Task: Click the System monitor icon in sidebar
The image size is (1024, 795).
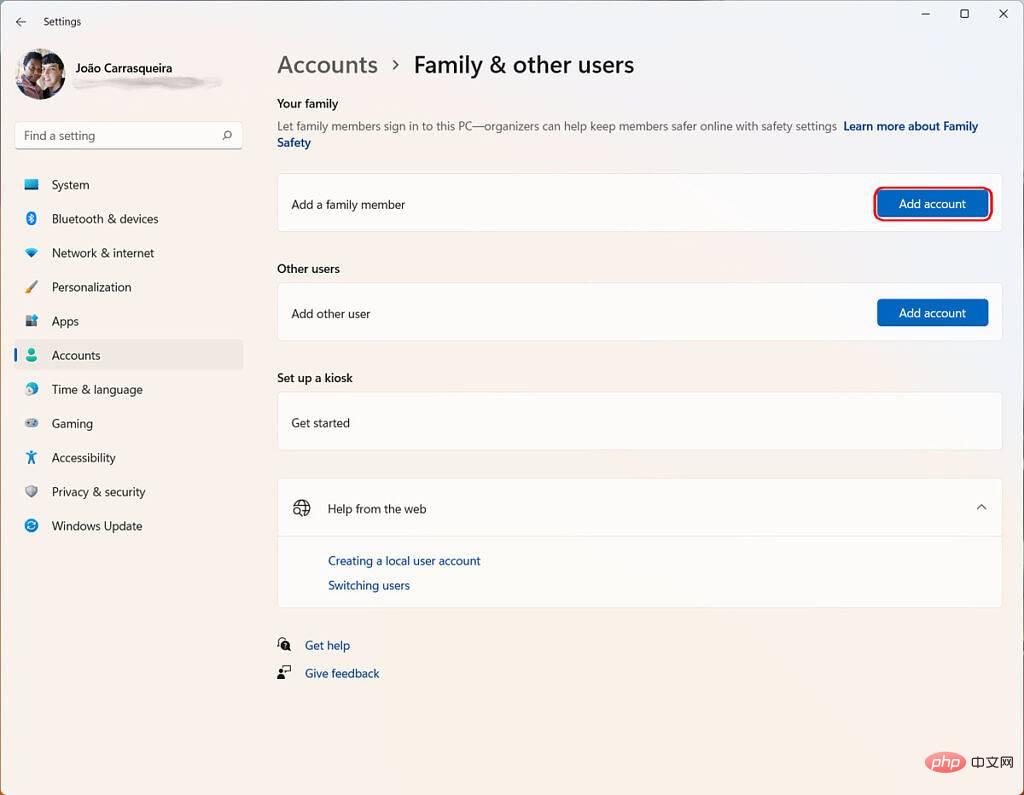Action: coord(32,185)
